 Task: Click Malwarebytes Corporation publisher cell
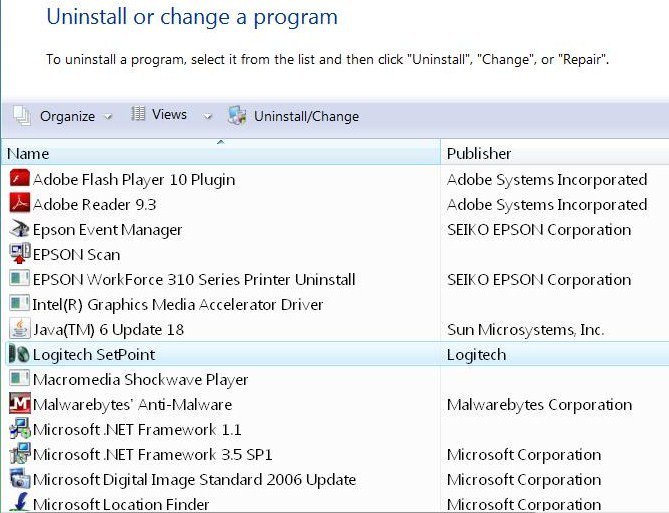(x=539, y=404)
